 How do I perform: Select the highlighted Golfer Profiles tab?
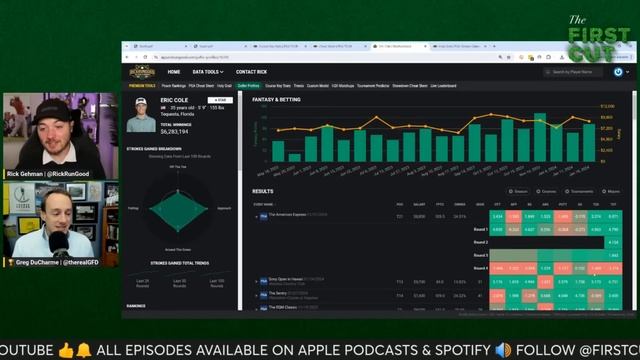click(248, 86)
